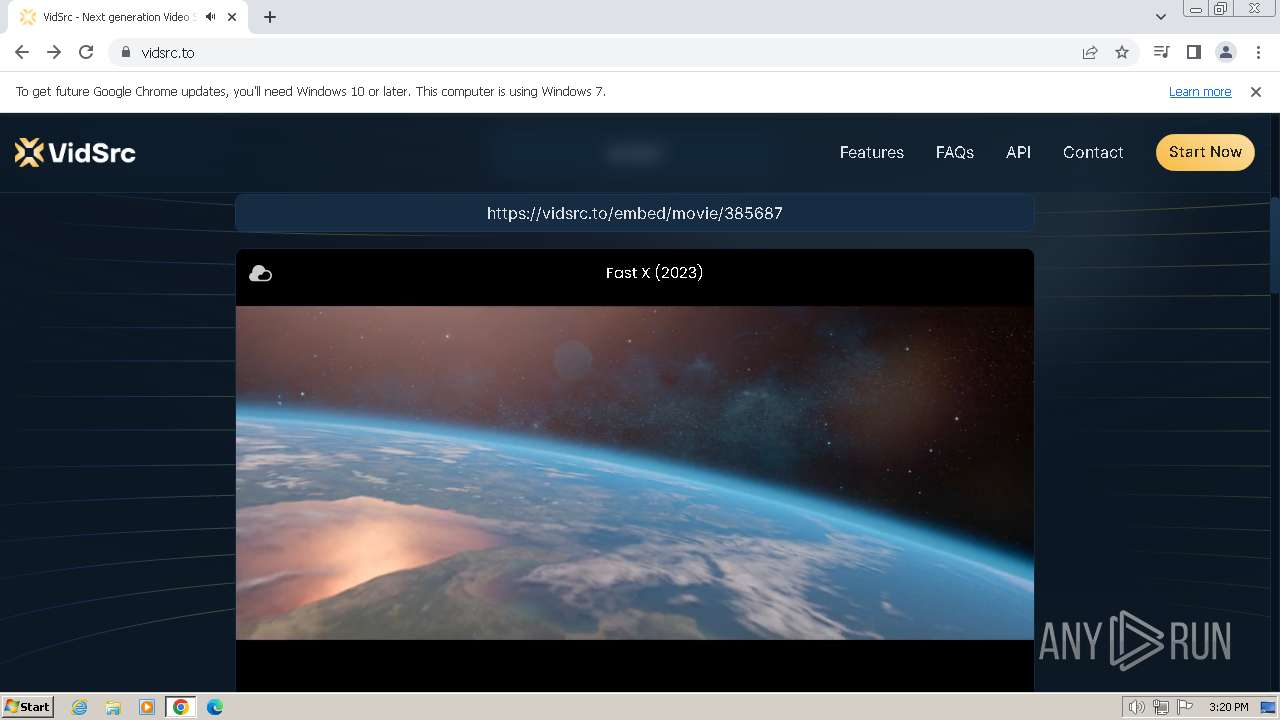Open the system volume tray icon
The image size is (1280, 720).
[x=1136, y=707]
